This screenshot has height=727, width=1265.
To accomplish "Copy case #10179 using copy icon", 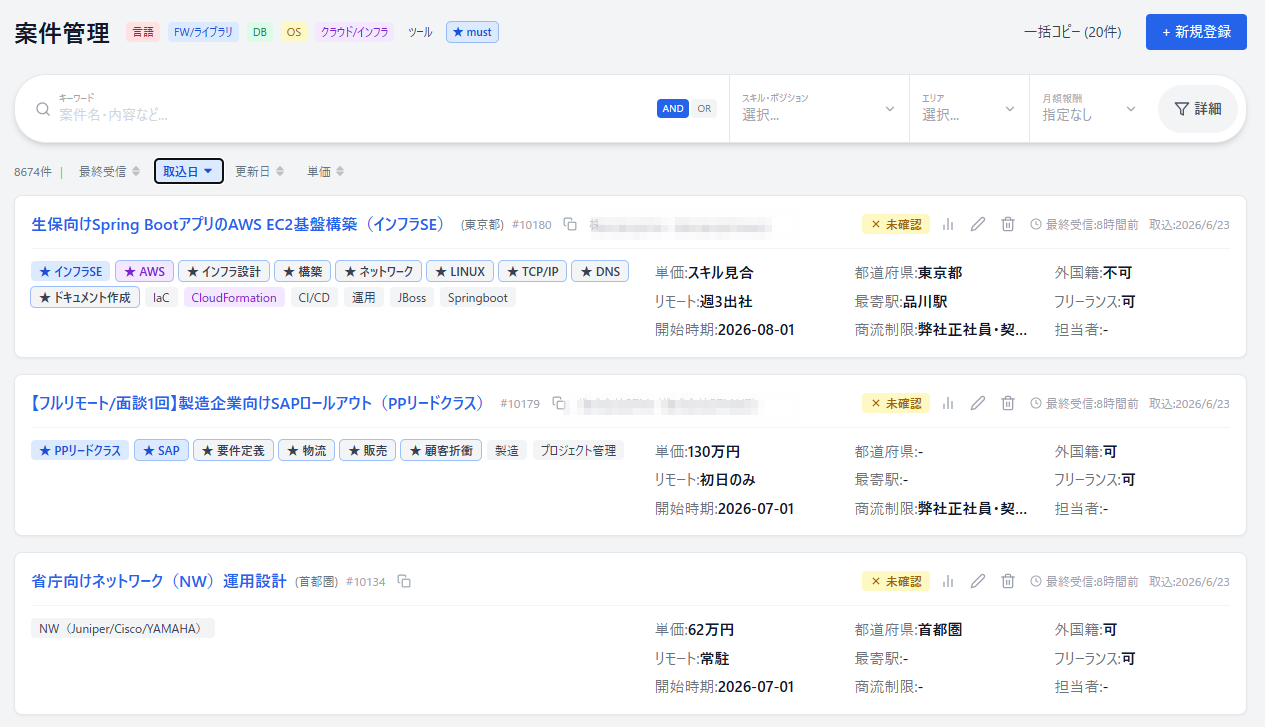I will (x=559, y=403).
